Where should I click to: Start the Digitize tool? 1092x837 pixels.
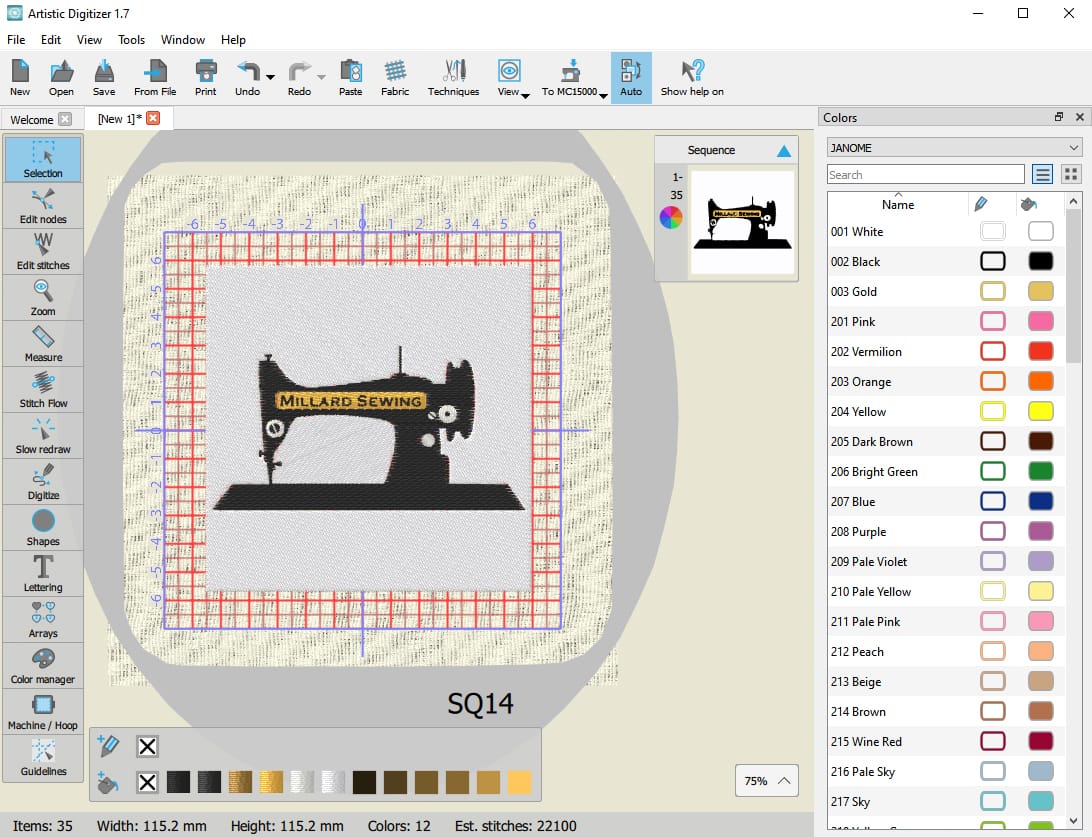coord(42,481)
